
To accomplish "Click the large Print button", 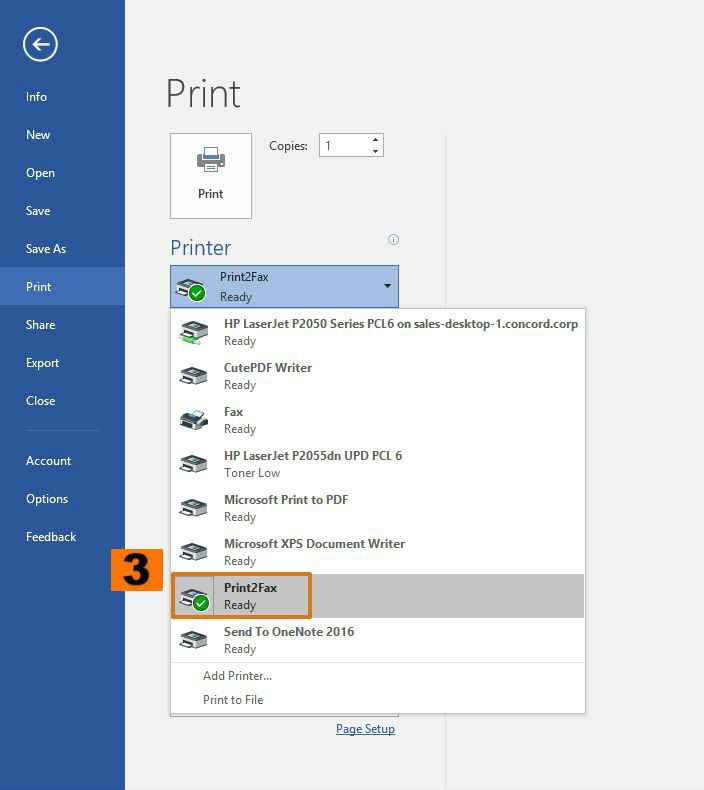I will (210, 175).
